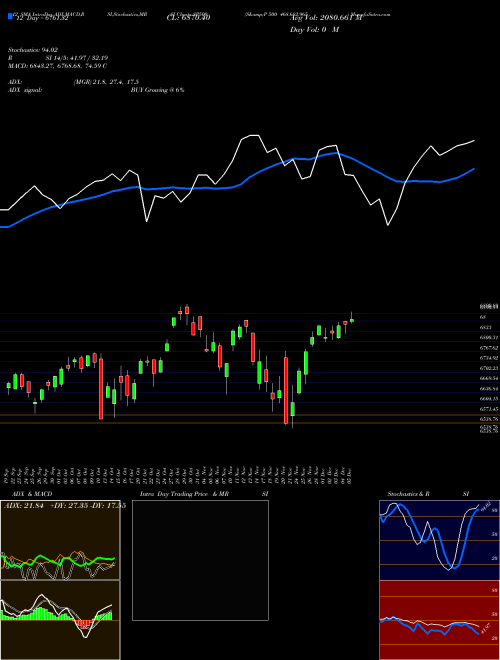This screenshot has height=660, width=500.
Task: Click the blue moving average line
Action: [x=236, y=186]
